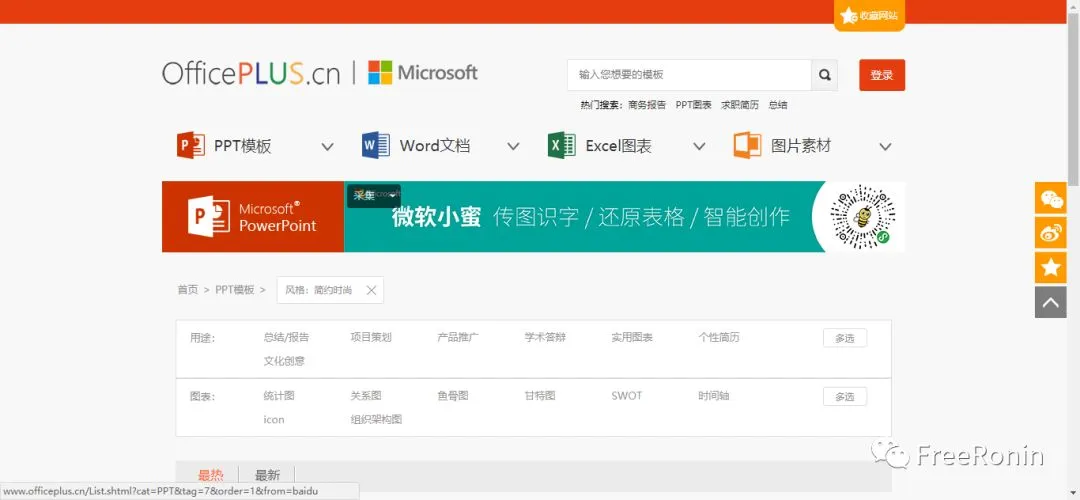Click the 收藏网站 bookmark button
The width and height of the screenshot is (1080, 500).
point(869,16)
